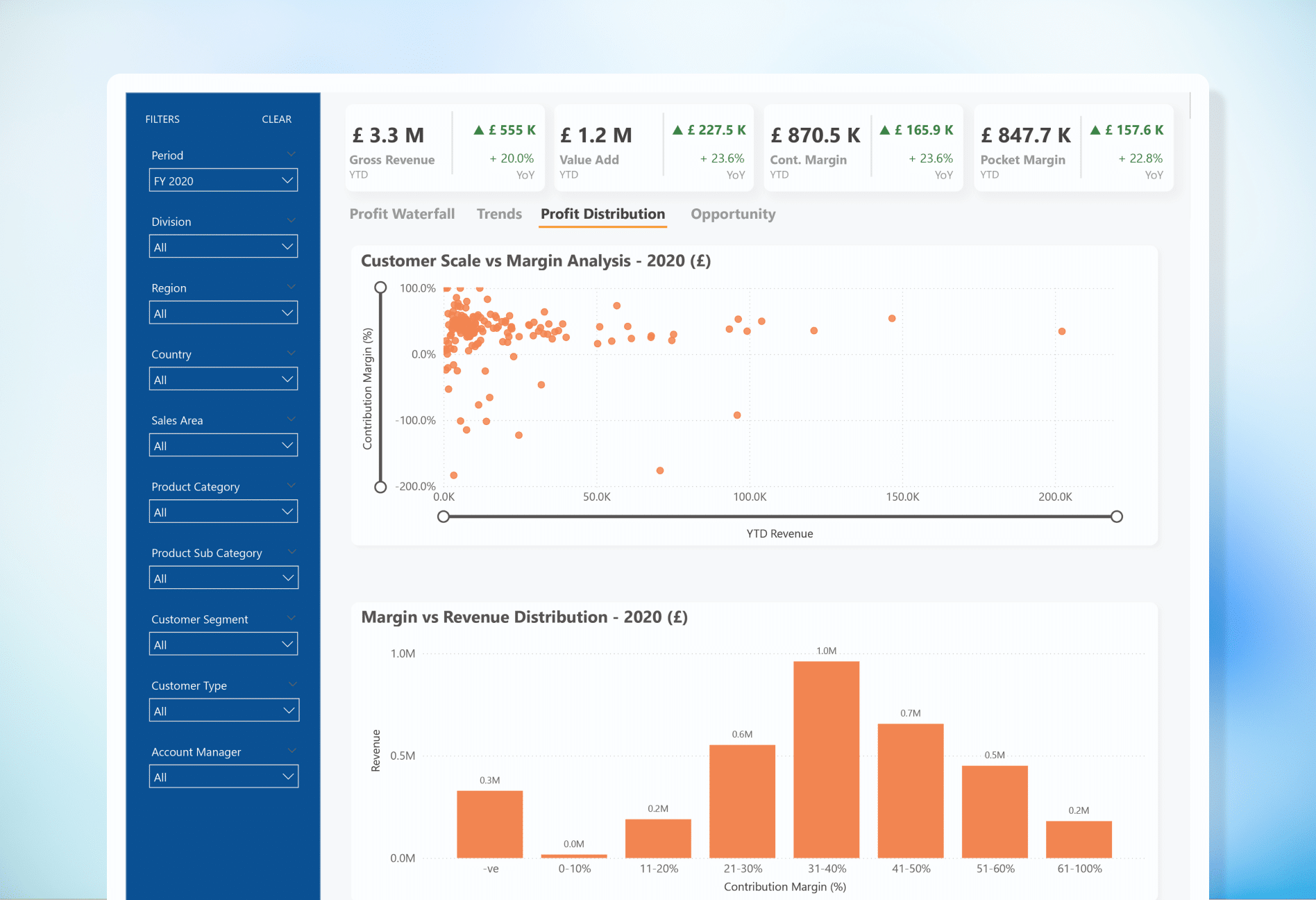Switch to the Profit Waterfall tab
This screenshot has height=900, width=1316.
402,214
